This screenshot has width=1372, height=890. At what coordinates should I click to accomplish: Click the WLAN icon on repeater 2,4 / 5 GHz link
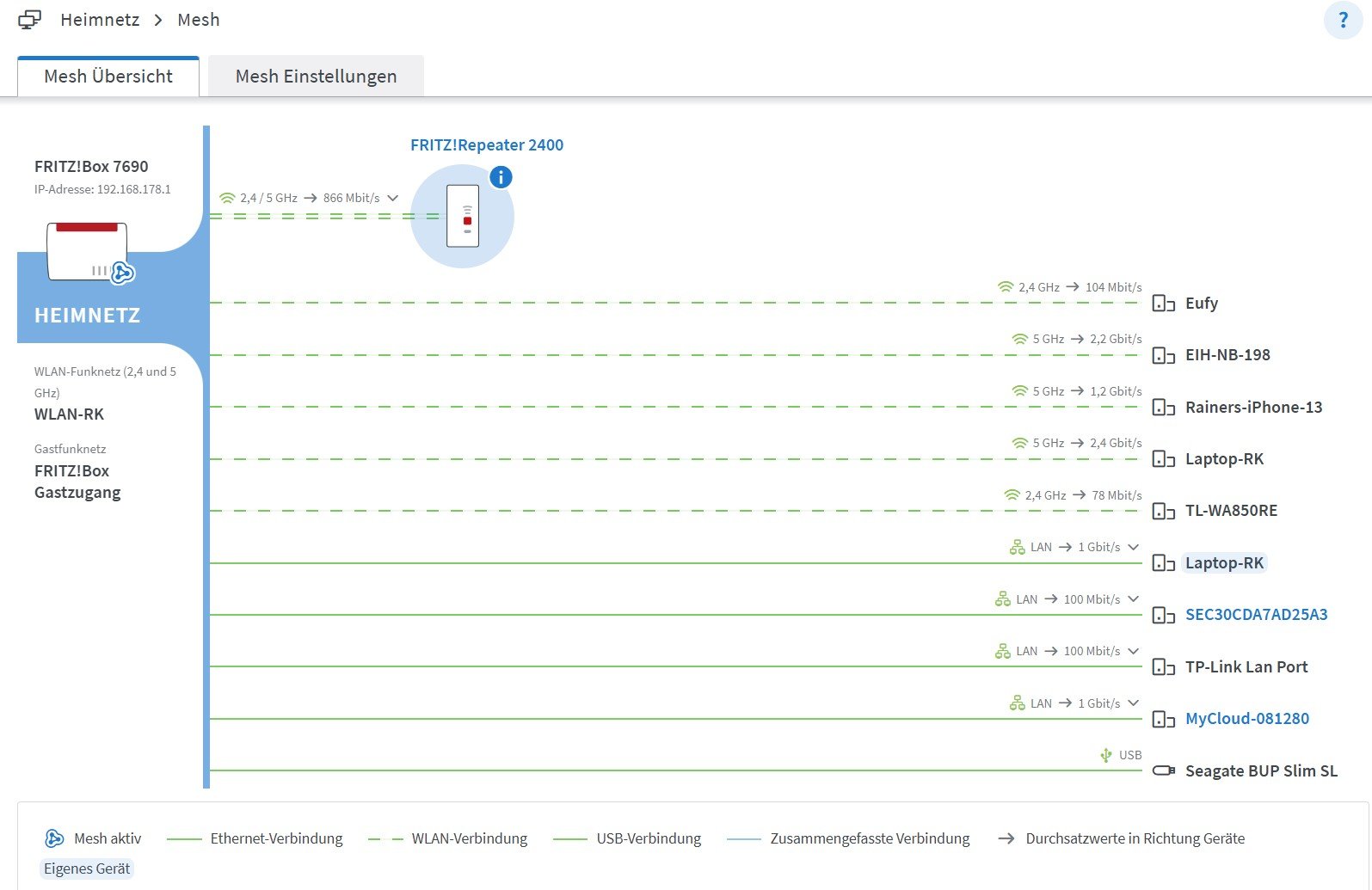pos(227,198)
